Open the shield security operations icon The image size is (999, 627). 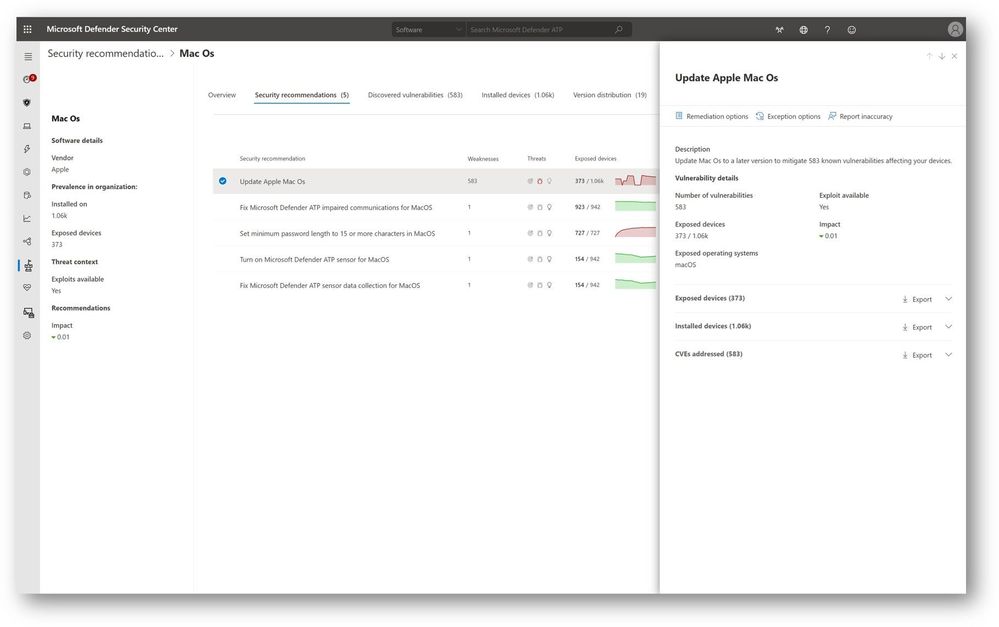(x=27, y=103)
